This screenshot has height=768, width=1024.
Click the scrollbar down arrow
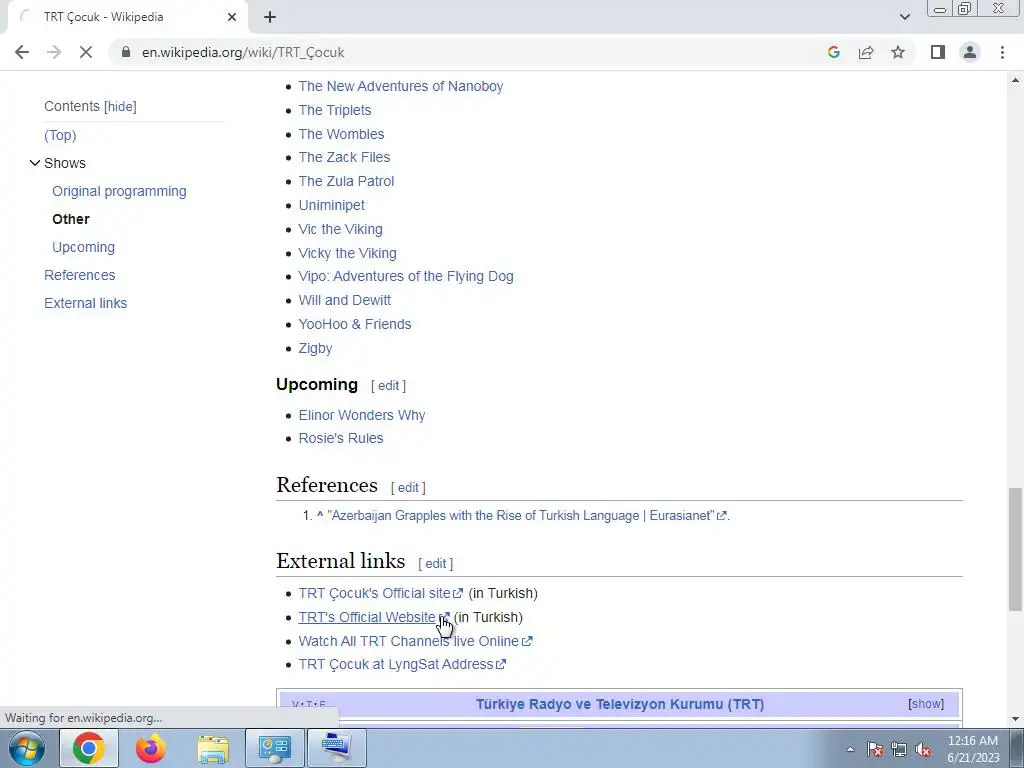pyautogui.click(x=1015, y=719)
